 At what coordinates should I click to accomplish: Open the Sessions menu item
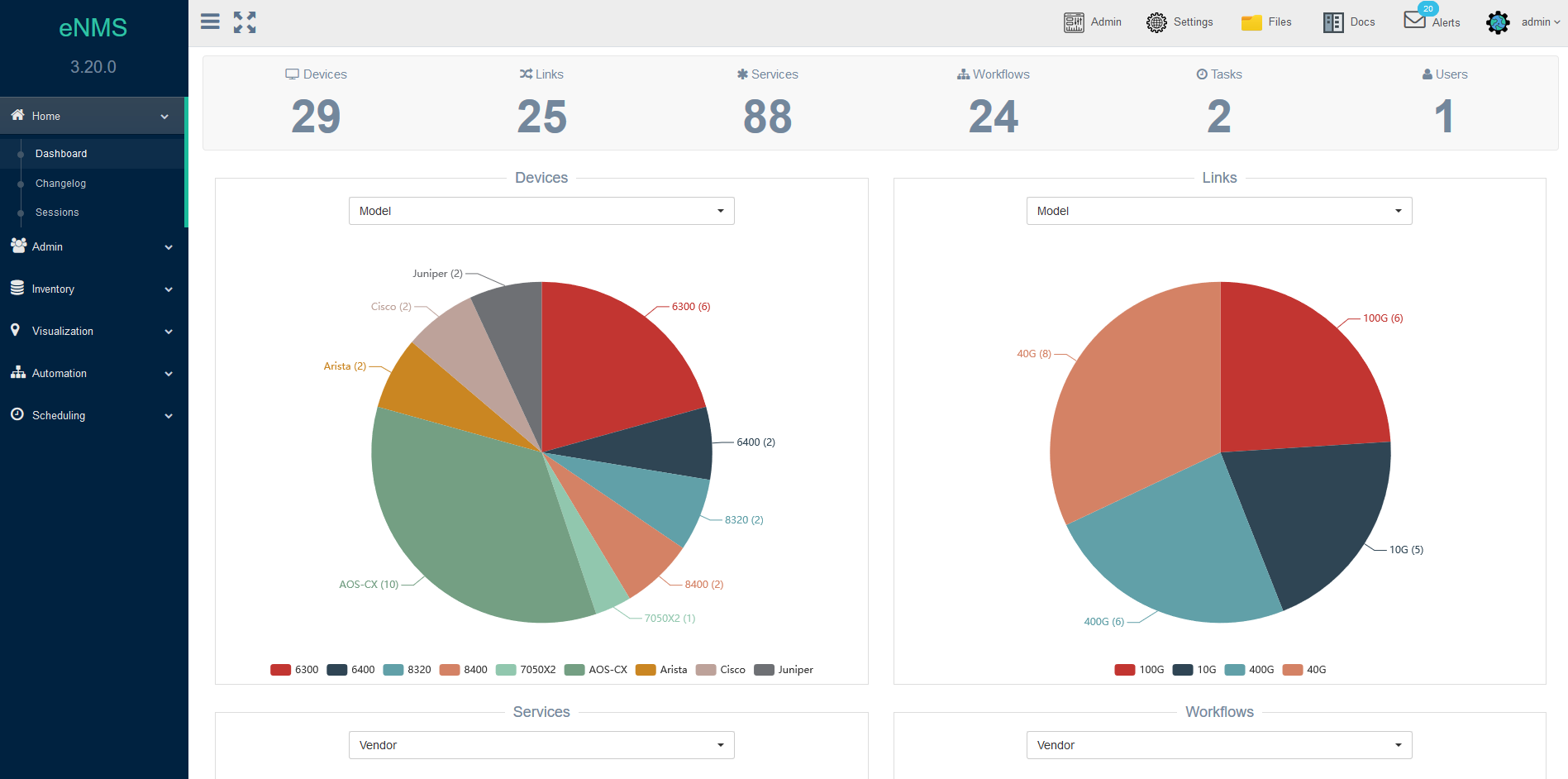(57, 213)
